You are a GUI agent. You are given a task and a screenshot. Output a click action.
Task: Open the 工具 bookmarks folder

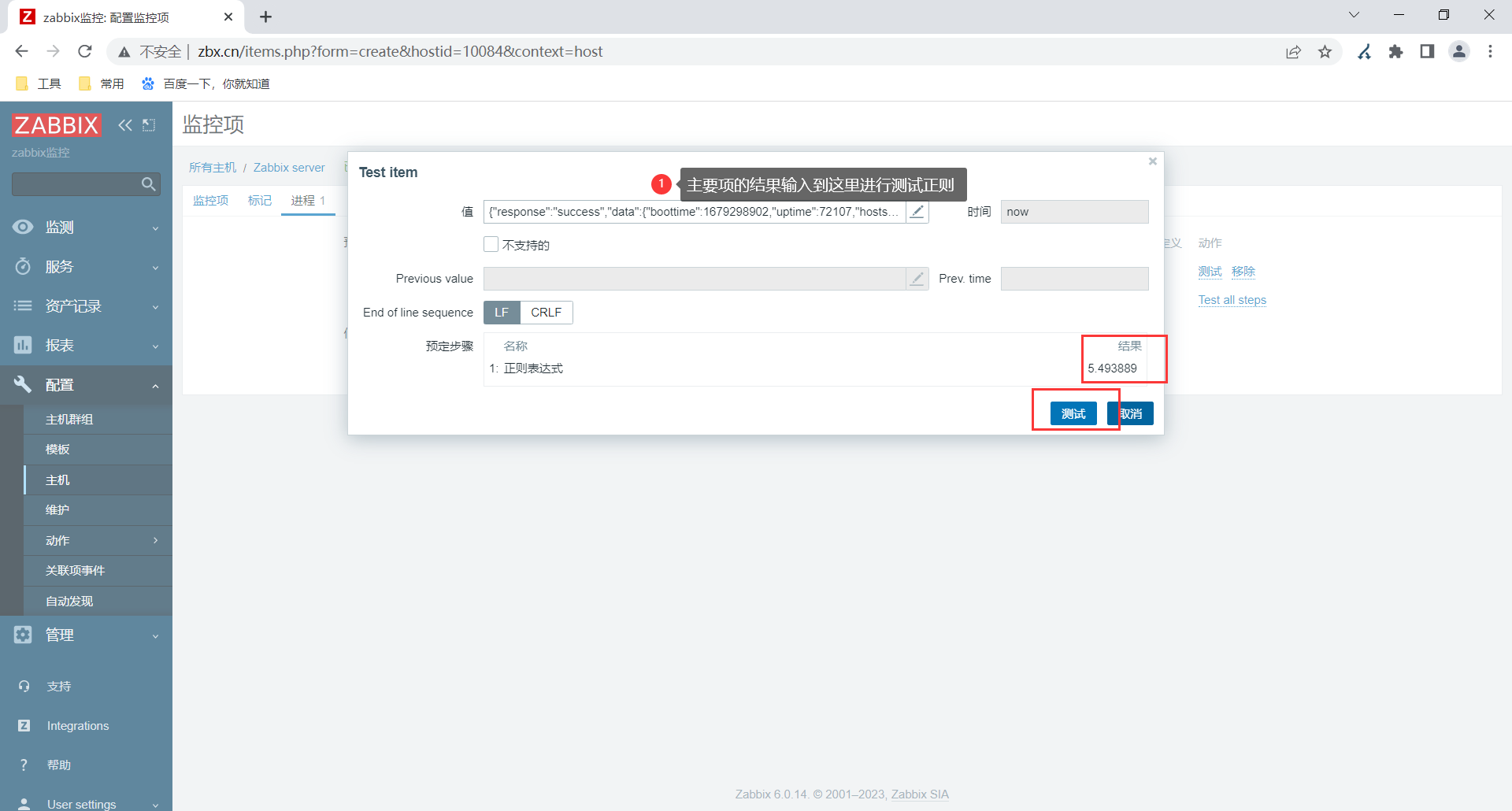[x=39, y=83]
